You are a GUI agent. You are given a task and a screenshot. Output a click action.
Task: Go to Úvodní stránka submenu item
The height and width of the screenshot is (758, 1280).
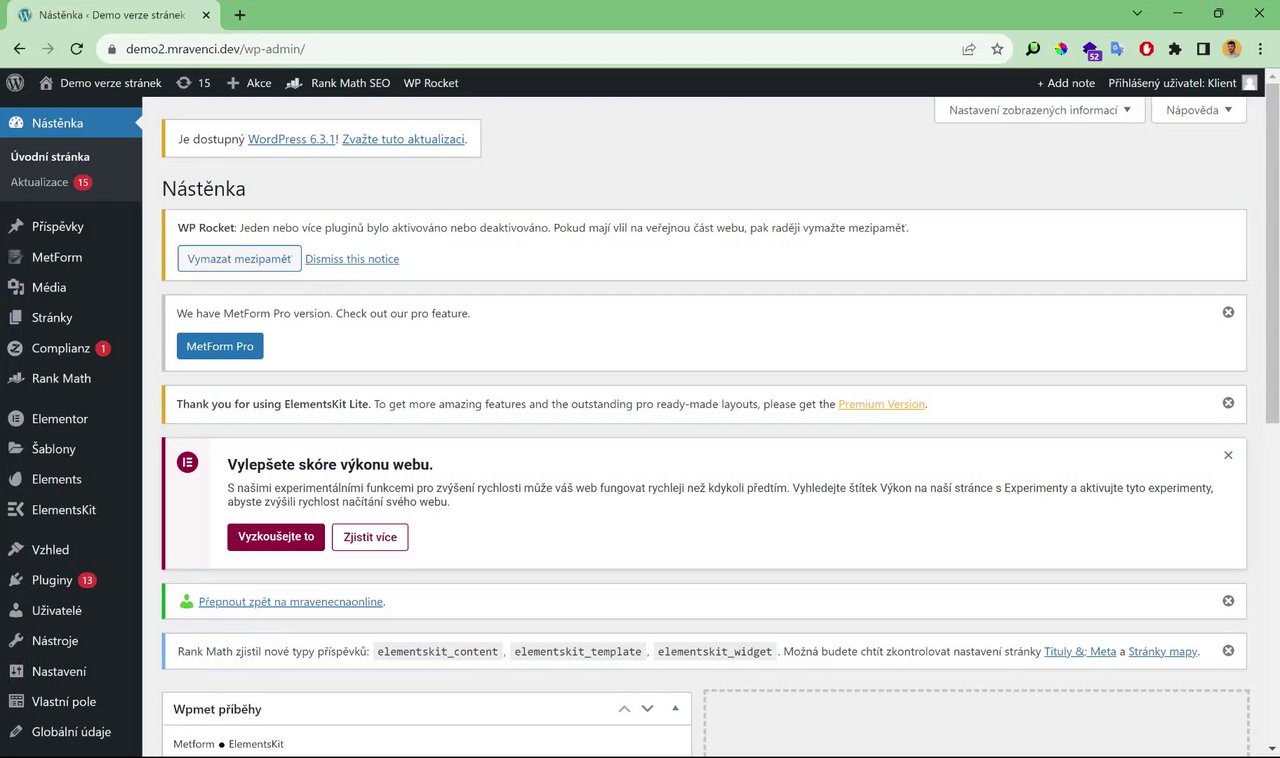(x=50, y=156)
